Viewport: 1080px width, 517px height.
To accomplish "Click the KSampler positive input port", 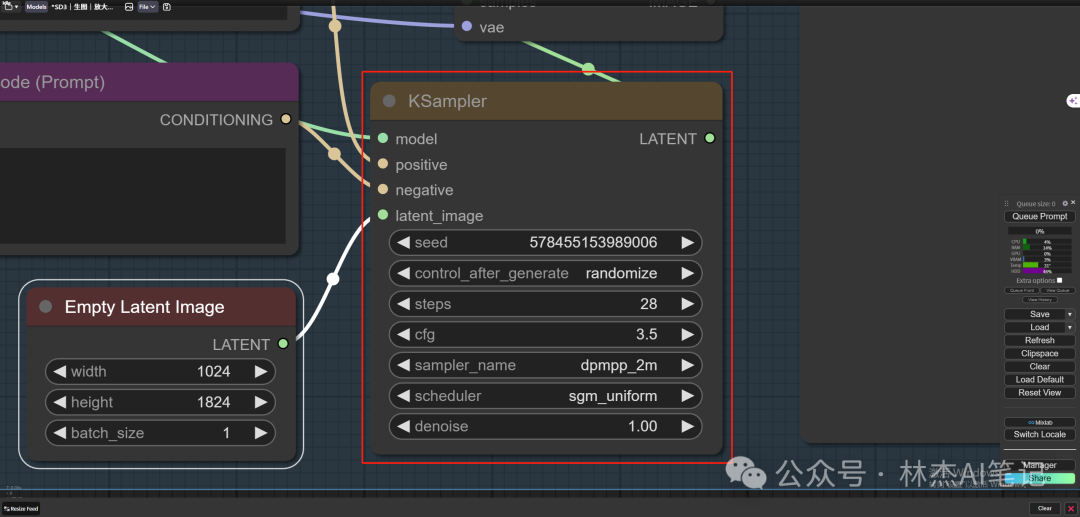I will (x=383, y=164).
